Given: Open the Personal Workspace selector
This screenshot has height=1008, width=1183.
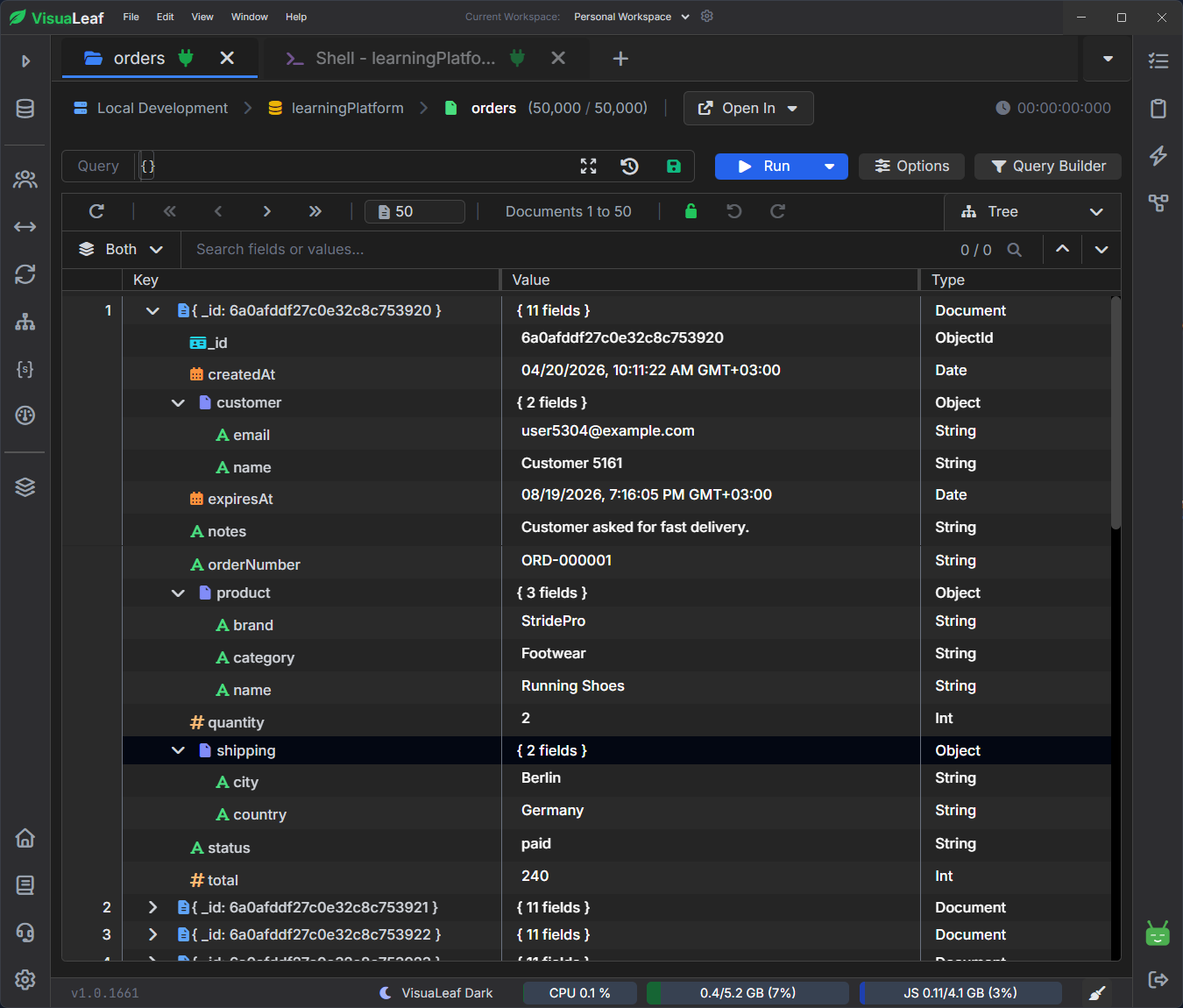Looking at the screenshot, I should coord(632,17).
